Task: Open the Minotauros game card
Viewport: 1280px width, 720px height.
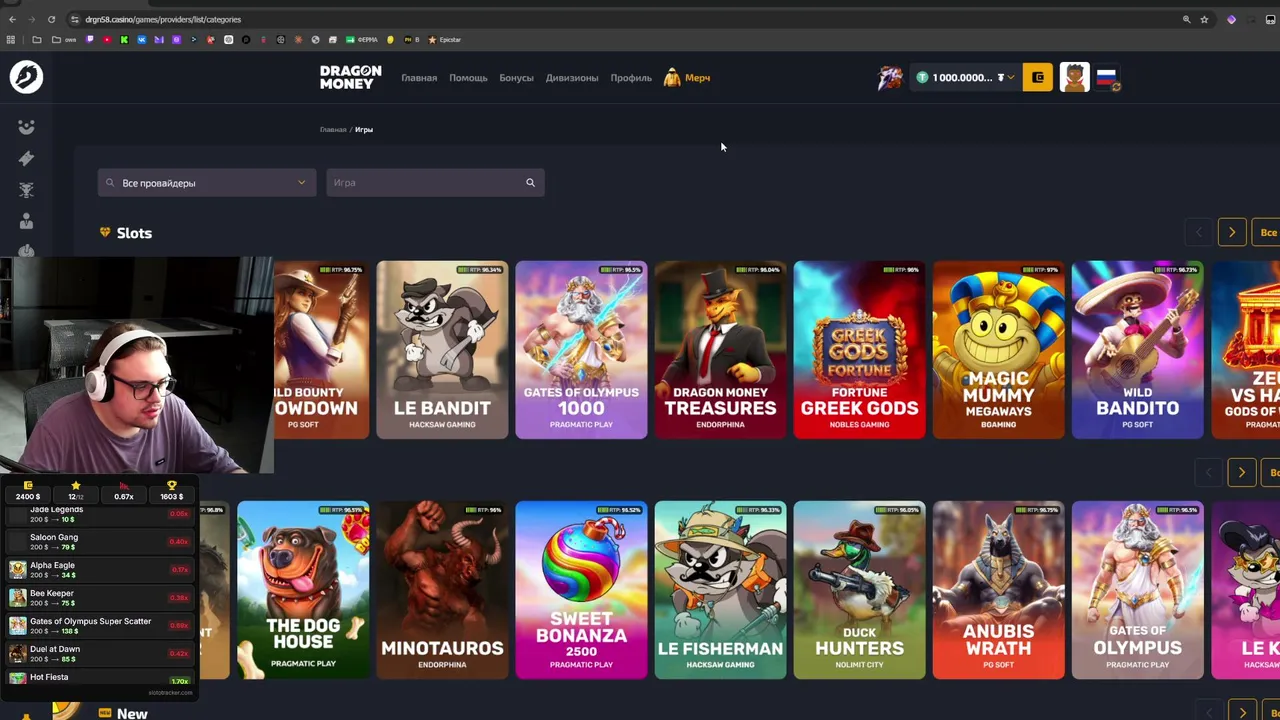Action: pyautogui.click(x=442, y=590)
